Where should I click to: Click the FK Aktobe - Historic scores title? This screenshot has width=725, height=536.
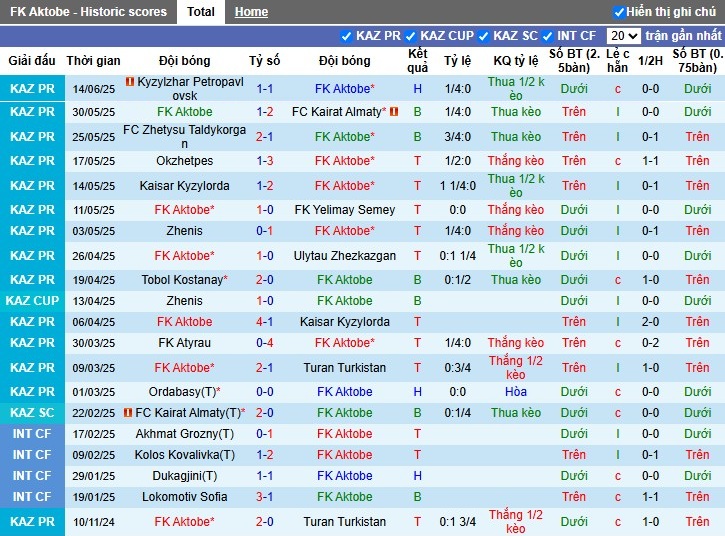(88, 12)
